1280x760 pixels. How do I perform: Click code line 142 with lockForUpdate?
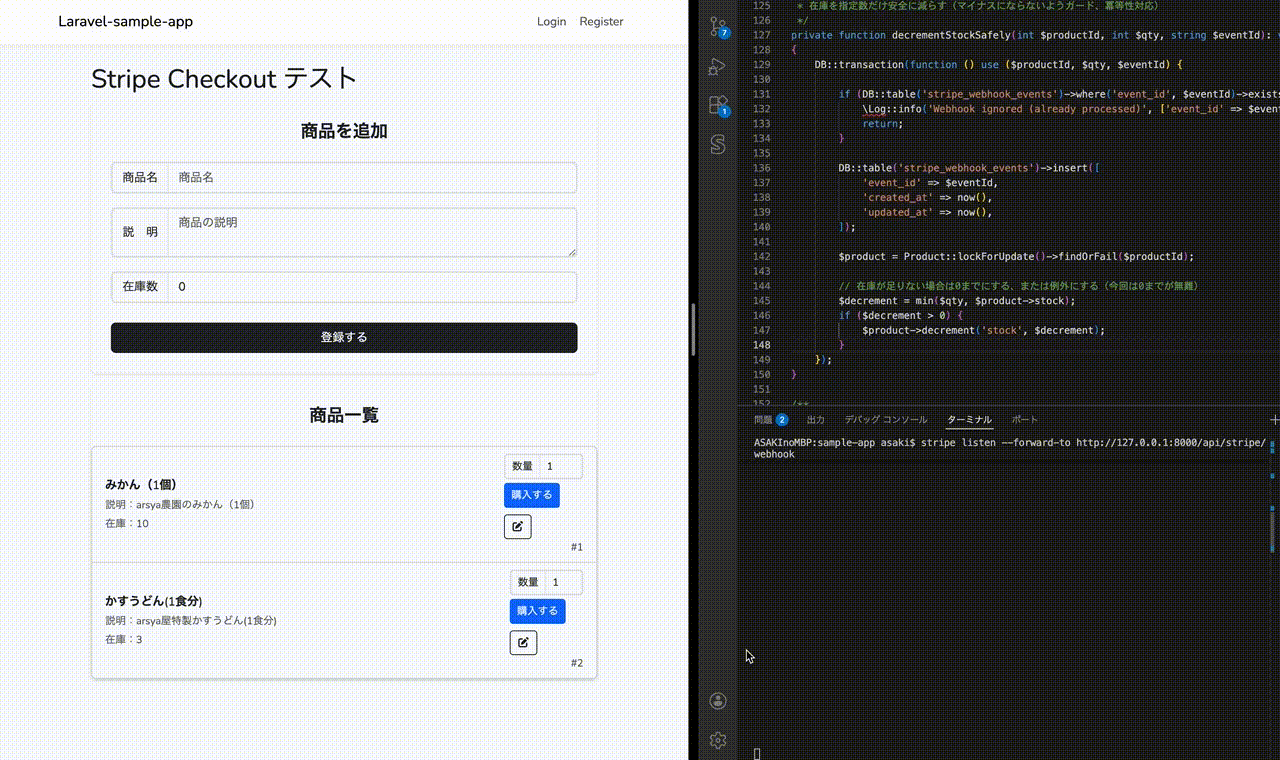pyautogui.click(x=1016, y=256)
